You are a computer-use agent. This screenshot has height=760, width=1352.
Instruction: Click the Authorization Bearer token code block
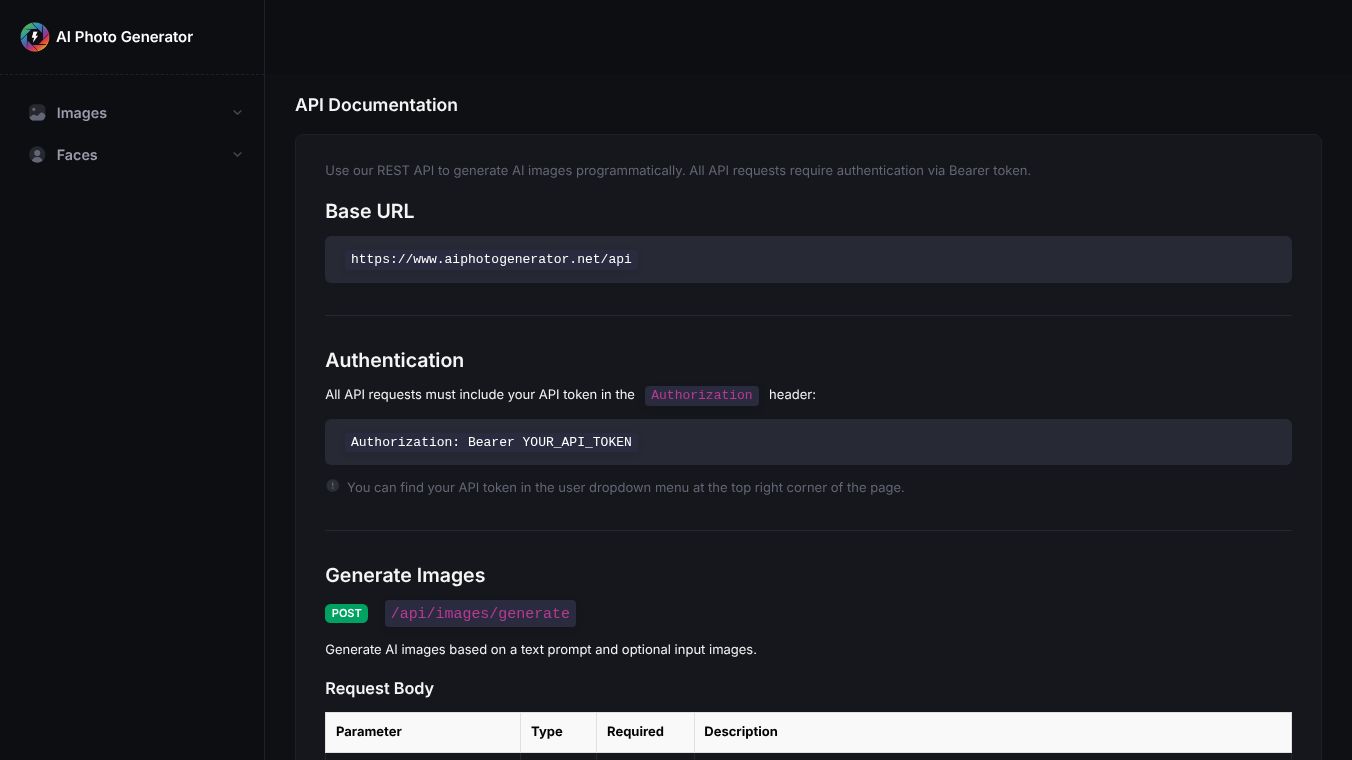491,442
